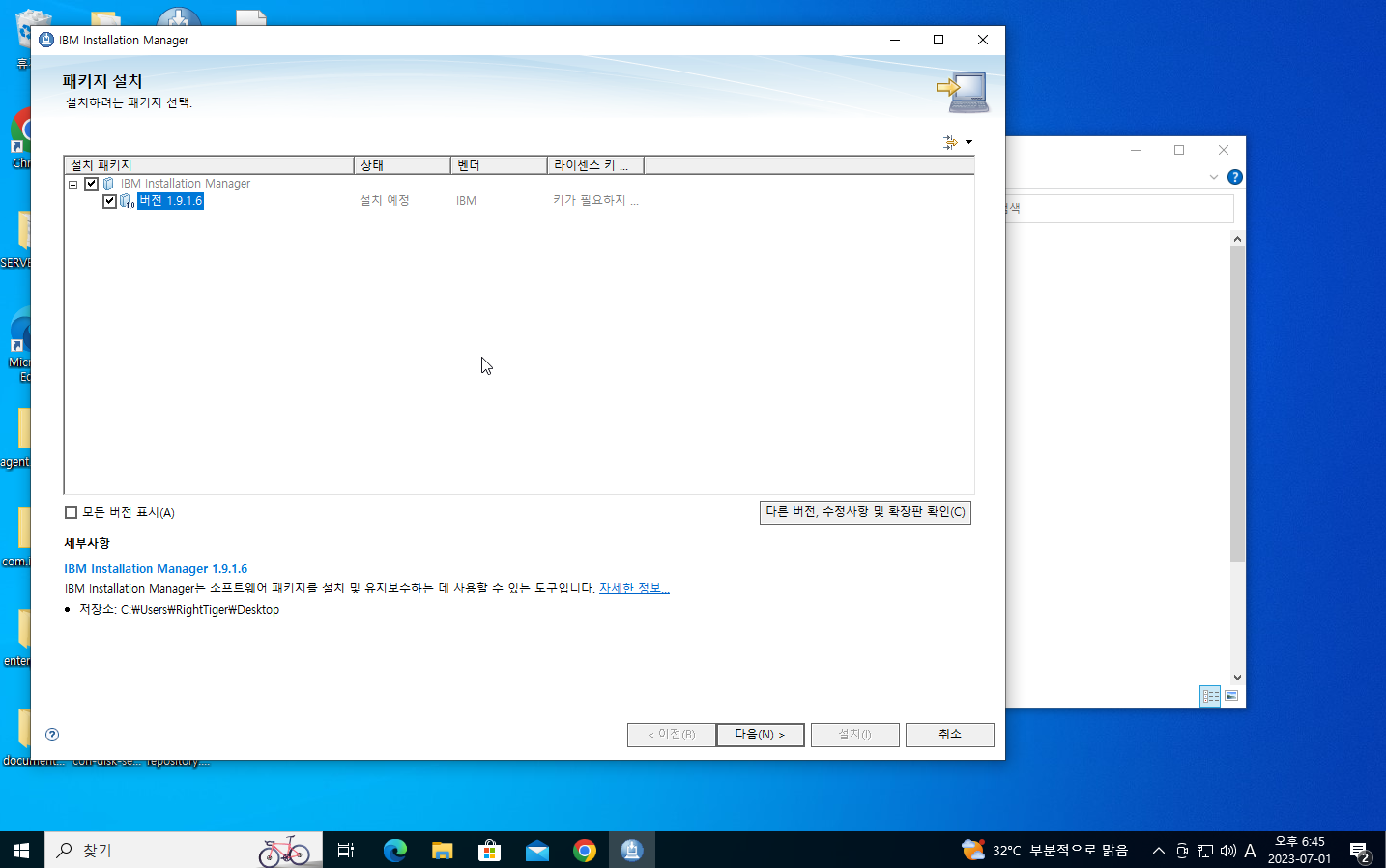This screenshot has height=868, width=1386.
Task: Open the Windows Start menu
Action: [21, 851]
